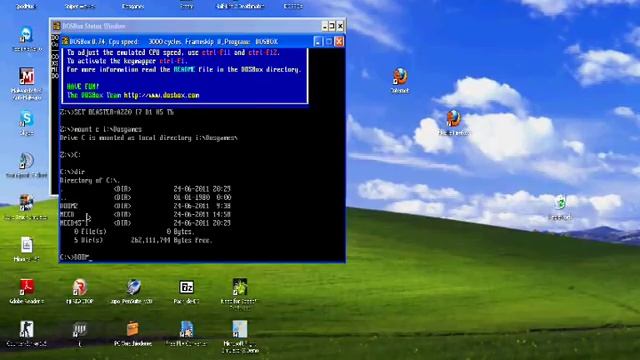Click the DOSBox Status Window title bar
The width and height of the screenshot is (640, 360).
point(198,26)
